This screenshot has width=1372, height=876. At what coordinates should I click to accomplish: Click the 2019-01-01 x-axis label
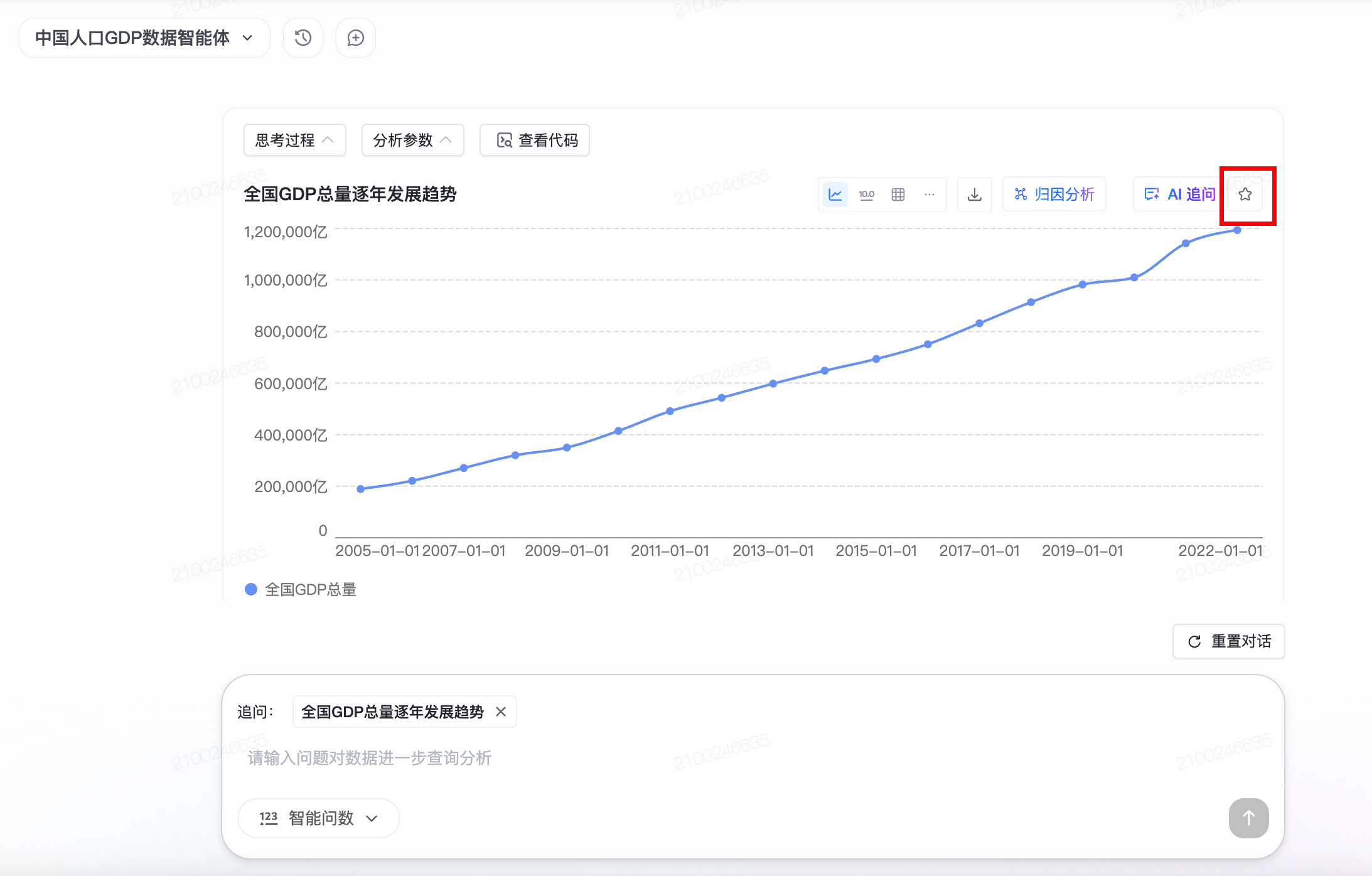(1083, 551)
